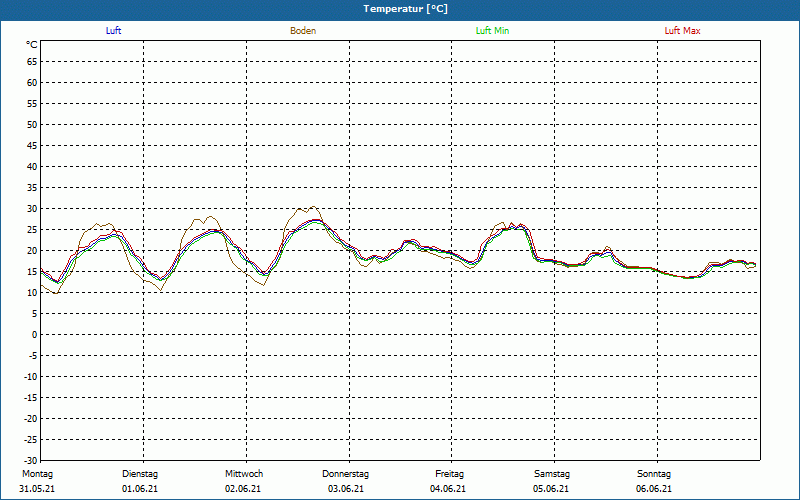Click the date 01.06.21
The width and height of the screenshot is (800, 500).
coord(140,489)
